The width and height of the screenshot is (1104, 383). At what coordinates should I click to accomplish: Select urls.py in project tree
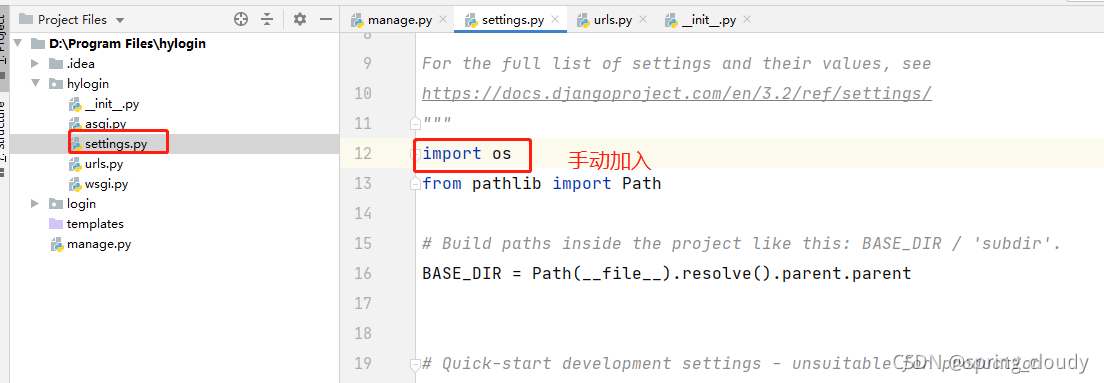point(104,164)
